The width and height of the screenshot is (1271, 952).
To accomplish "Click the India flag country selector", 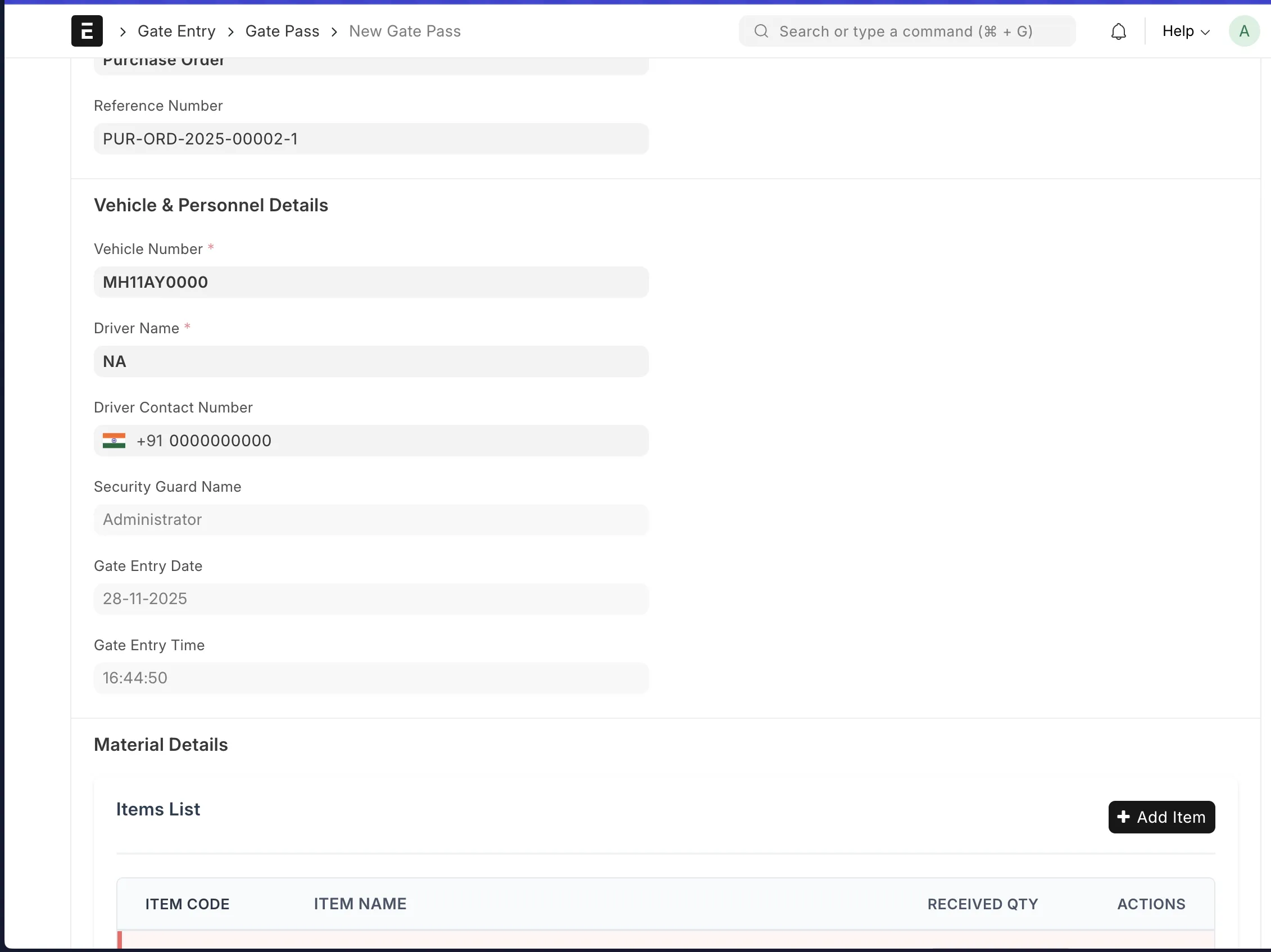I will (x=114, y=441).
